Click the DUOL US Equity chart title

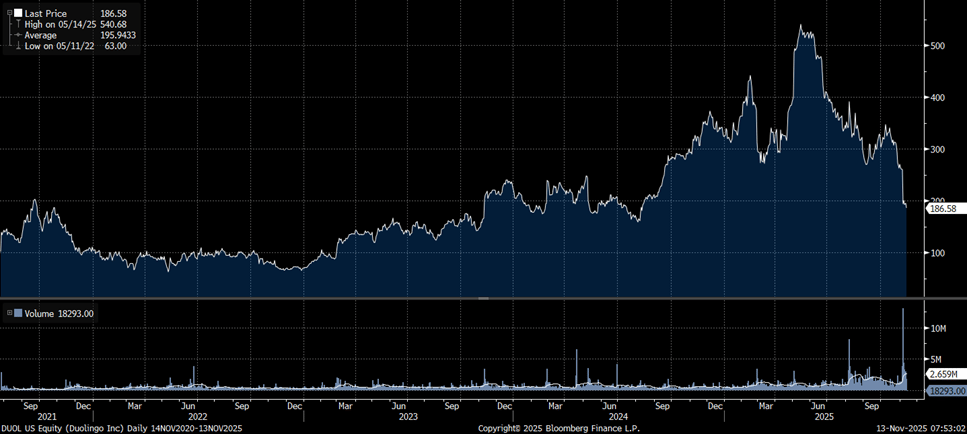[122, 428]
